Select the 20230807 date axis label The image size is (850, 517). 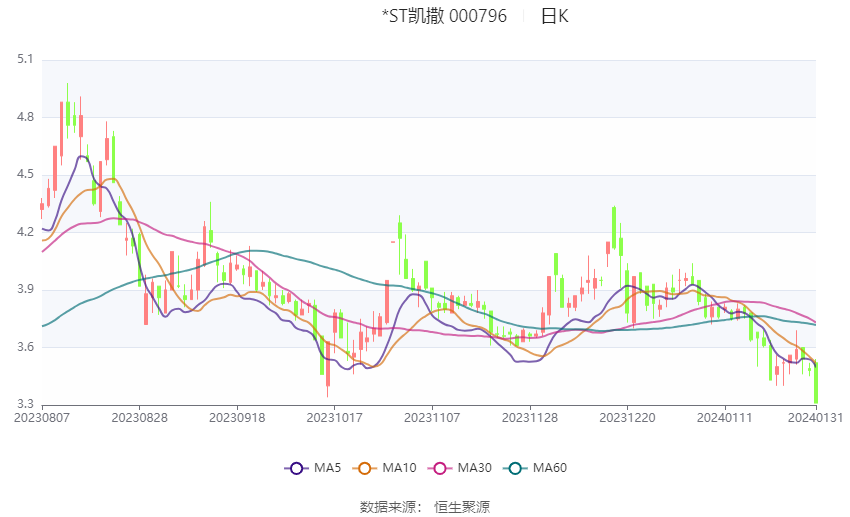[x=42, y=418]
